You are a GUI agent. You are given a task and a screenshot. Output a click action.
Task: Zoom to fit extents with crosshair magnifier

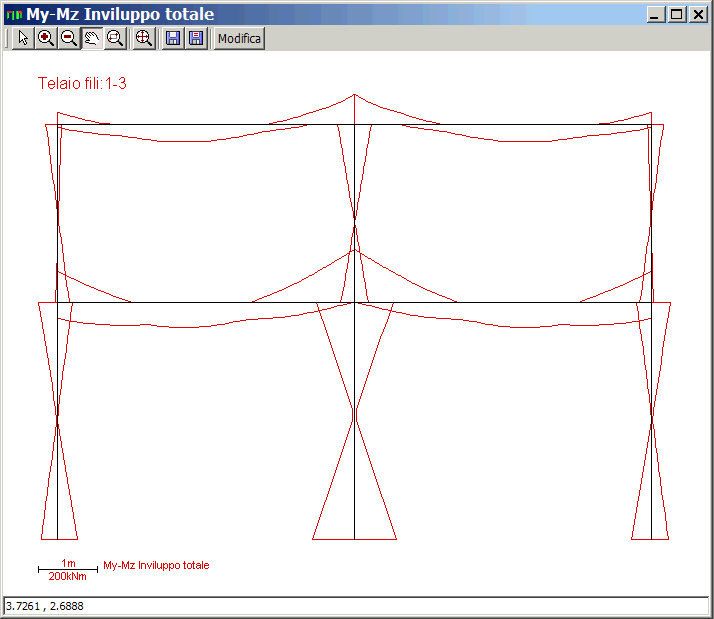[144, 38]
